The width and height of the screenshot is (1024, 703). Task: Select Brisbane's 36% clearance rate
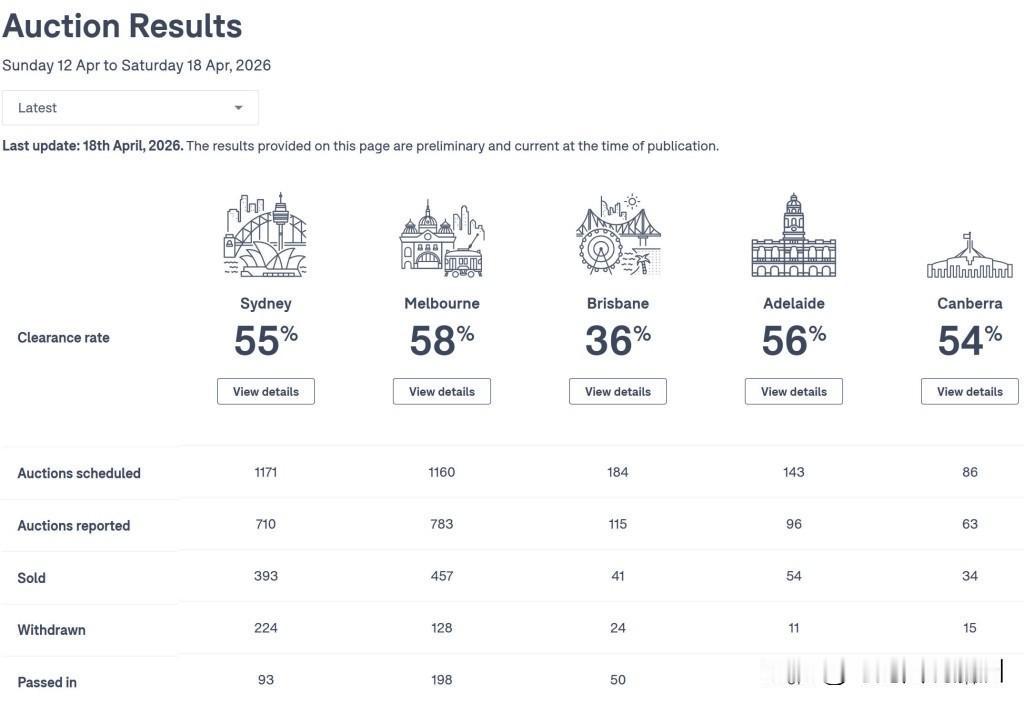coord(617,340)
